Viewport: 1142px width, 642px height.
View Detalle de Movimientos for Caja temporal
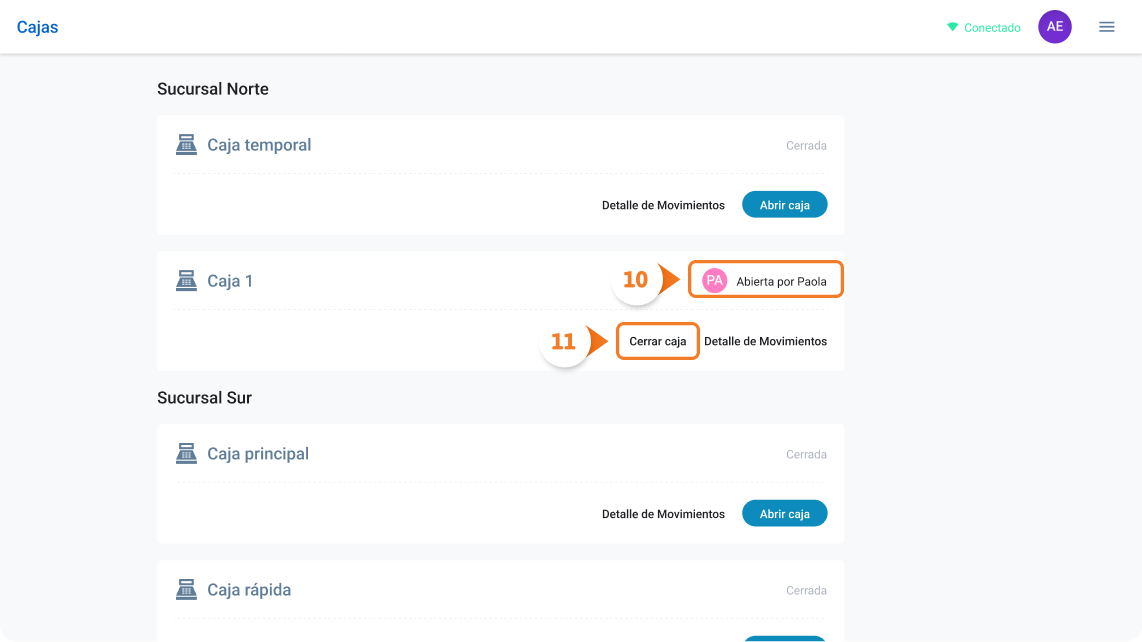[663, 205]
